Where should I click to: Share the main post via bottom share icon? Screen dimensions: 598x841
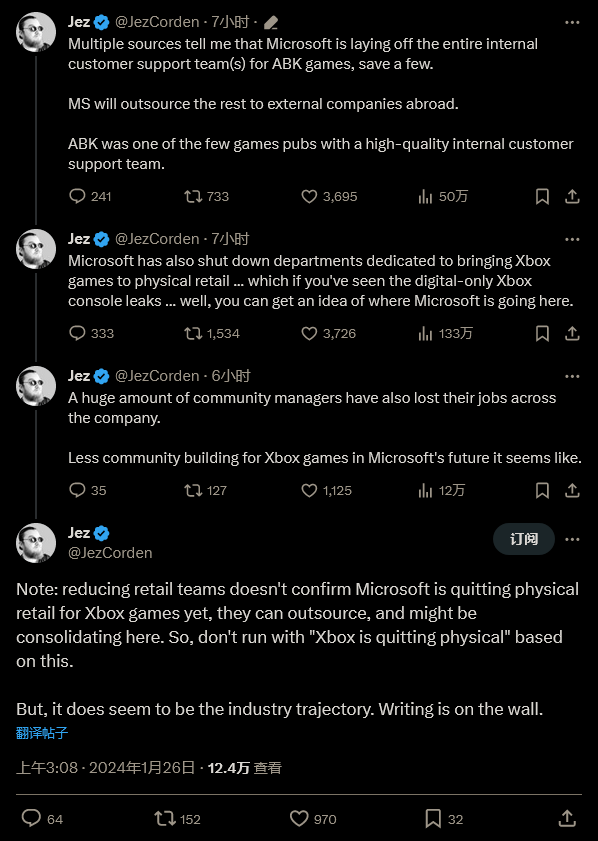[567, 818]
